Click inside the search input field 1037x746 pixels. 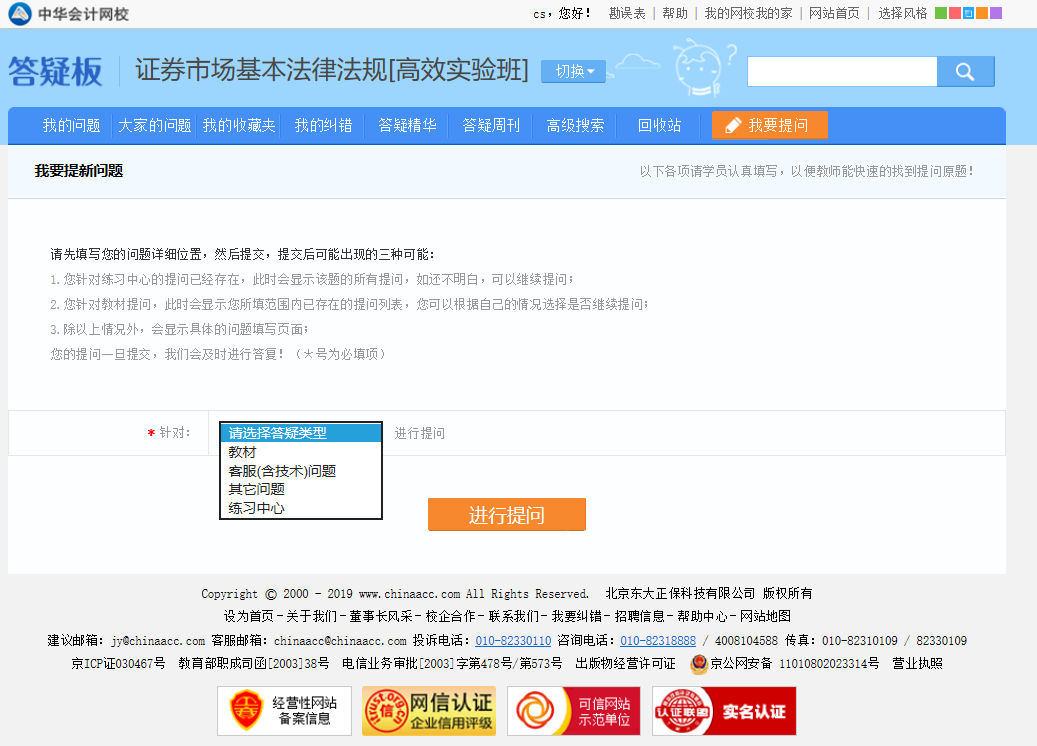coord(842,71)
